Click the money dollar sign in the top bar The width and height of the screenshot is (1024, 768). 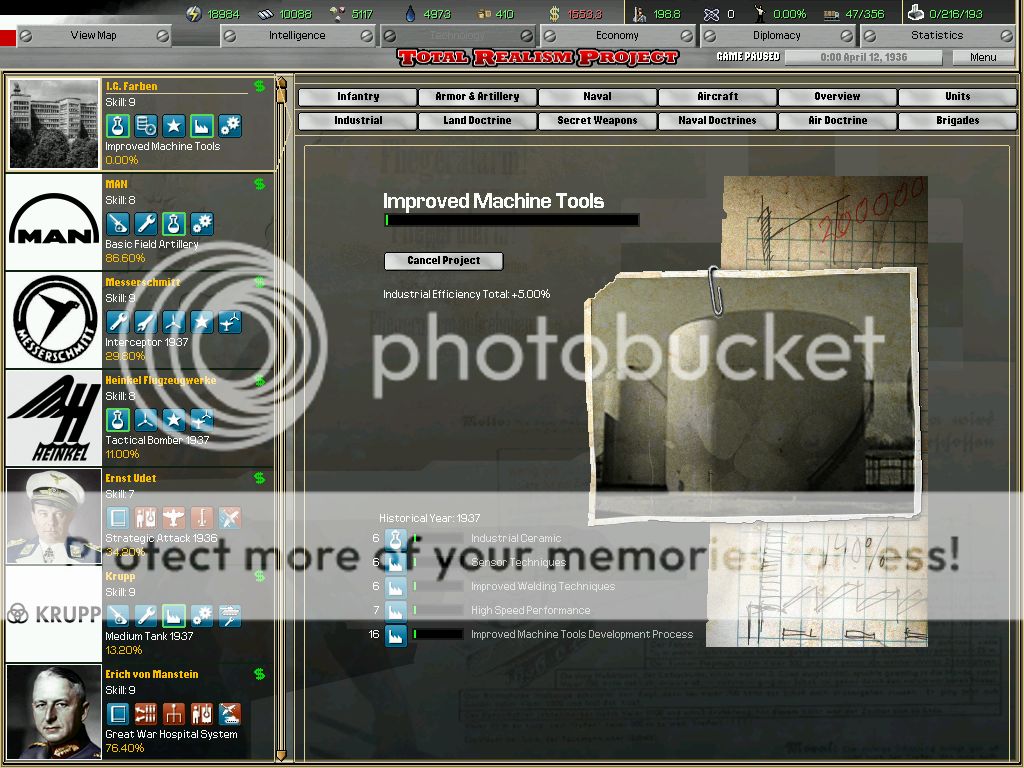pyautogui.click(x=554, y=13)
